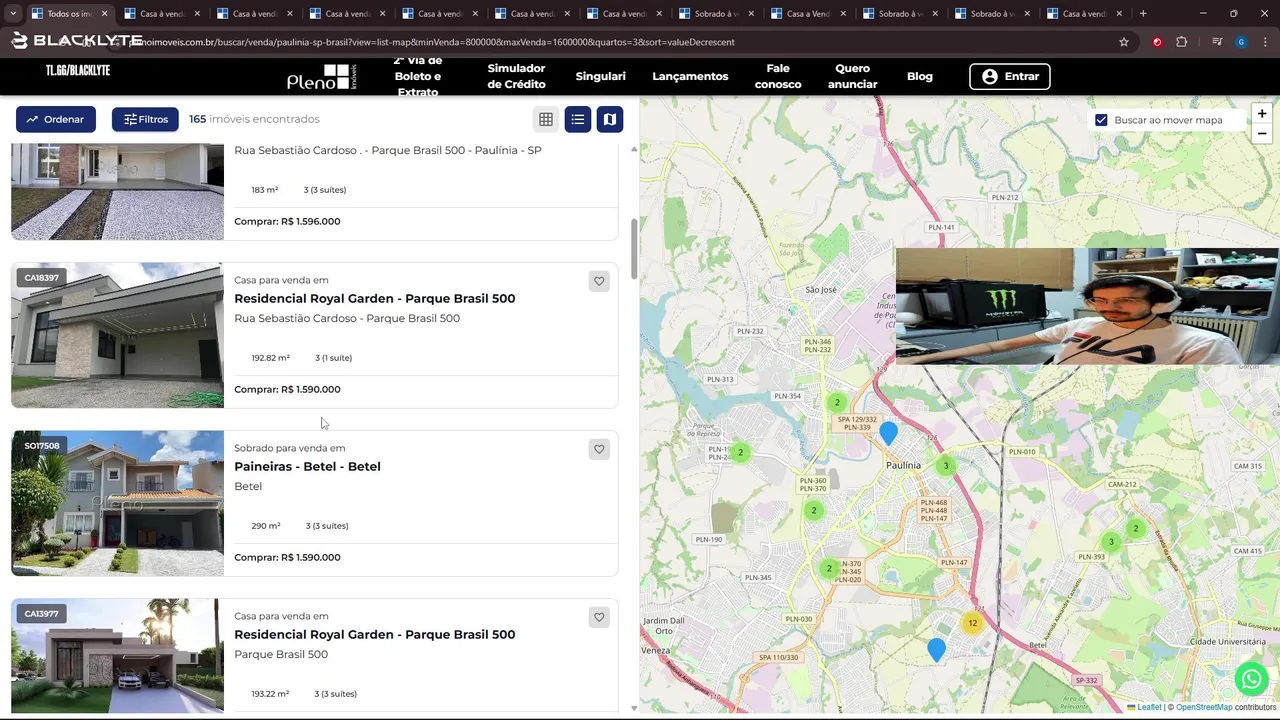The height and width of the screenshot is (720, 1280).
Task: Open the browser media control icon
Action: [1217, 42]
